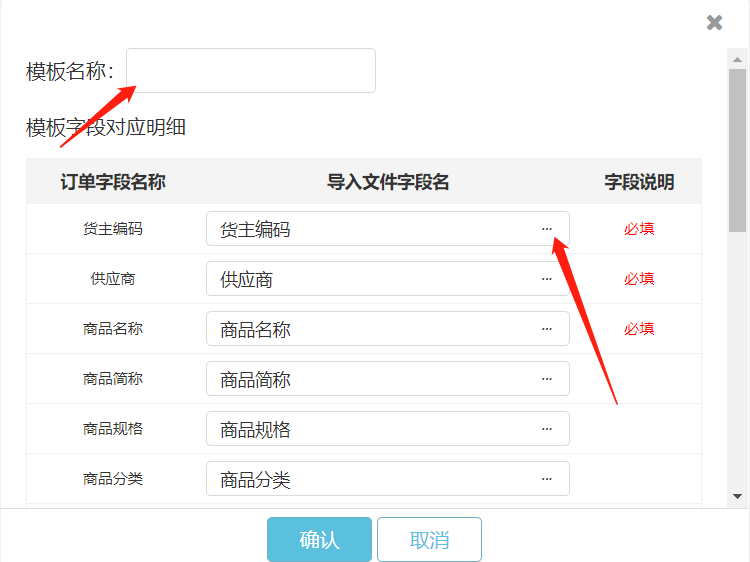Close the template dialog with X icon

click(714, 22)
